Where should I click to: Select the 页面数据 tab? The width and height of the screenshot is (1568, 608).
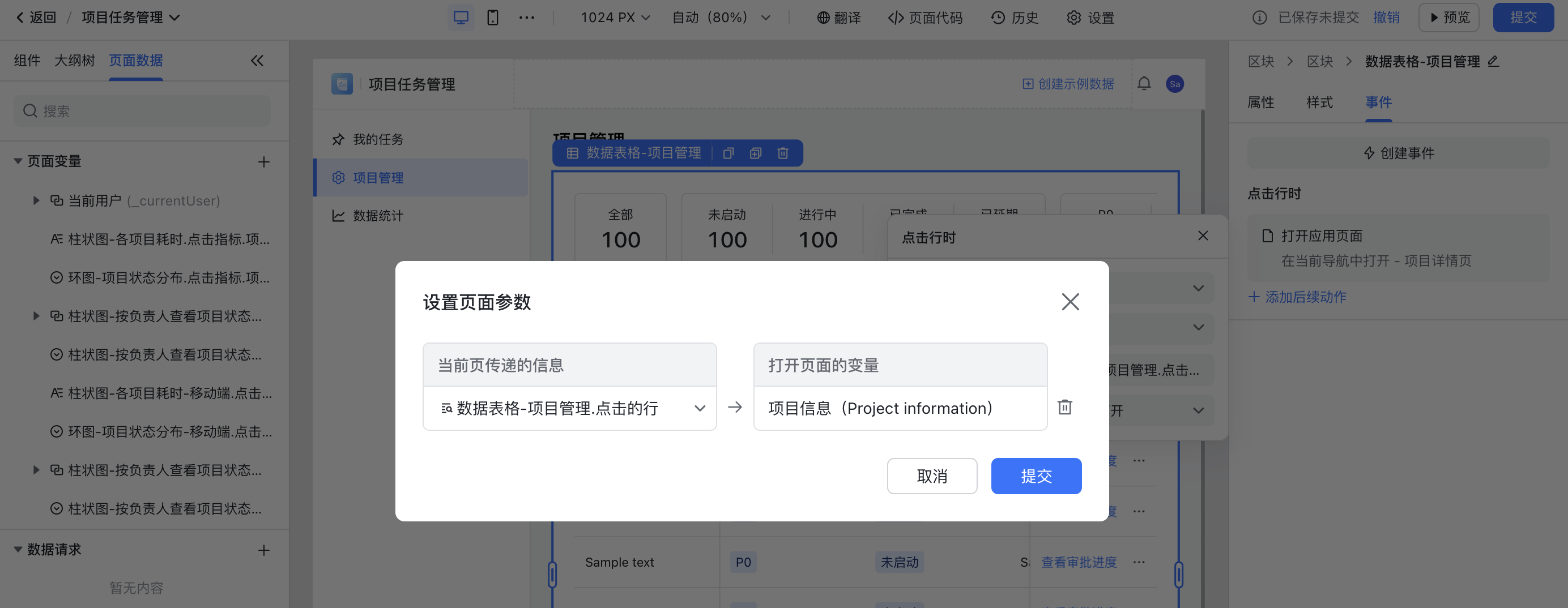[136, 61]
